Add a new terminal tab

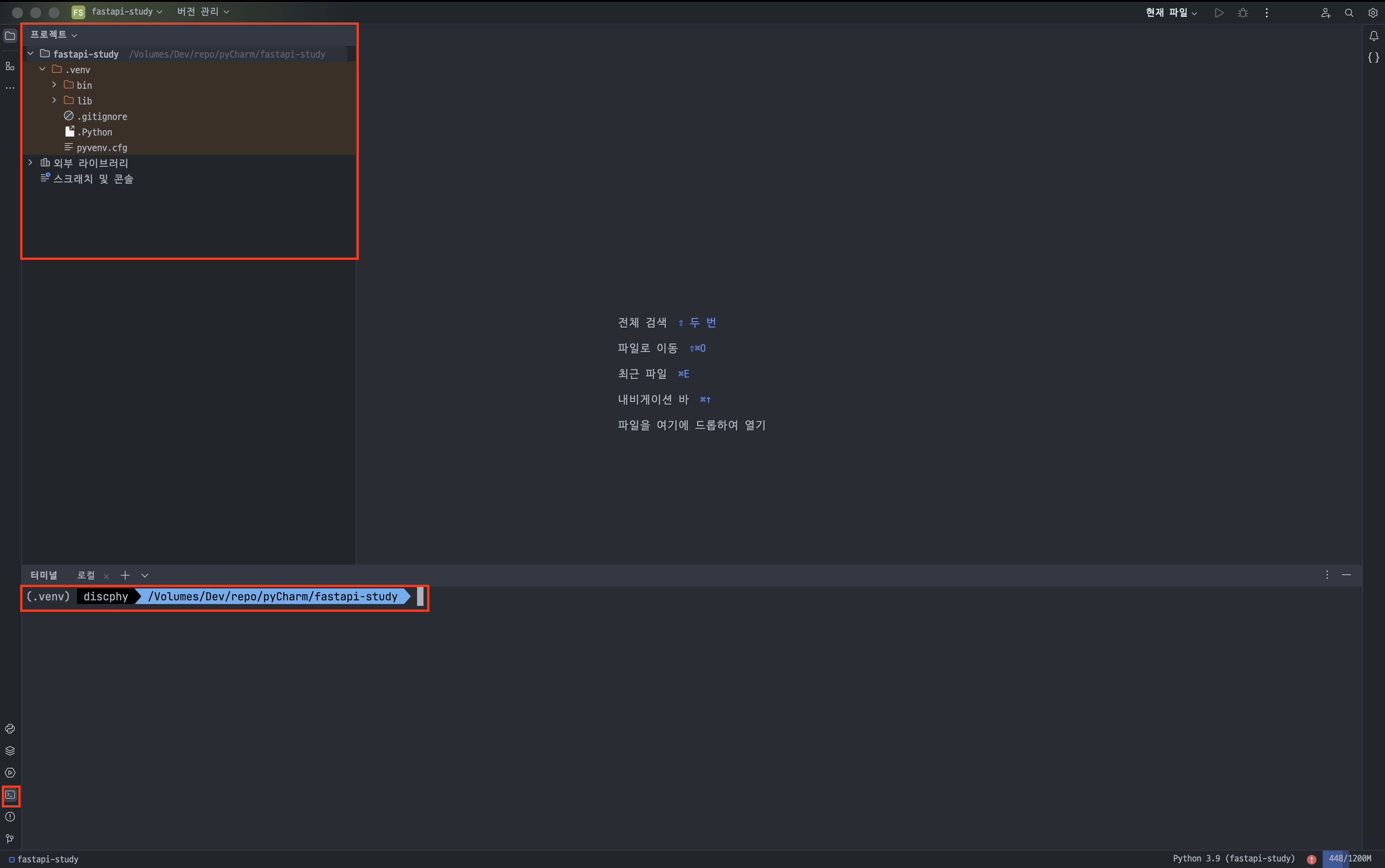click(x=125, y=575)
